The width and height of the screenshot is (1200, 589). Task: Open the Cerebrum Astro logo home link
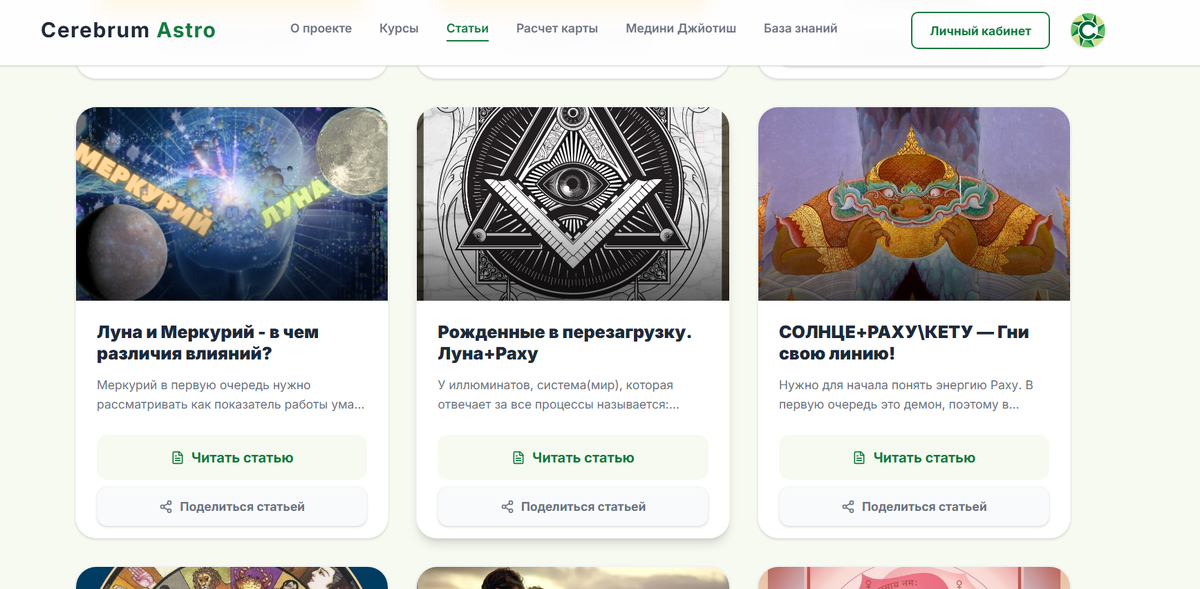click(x=128, y=30)
